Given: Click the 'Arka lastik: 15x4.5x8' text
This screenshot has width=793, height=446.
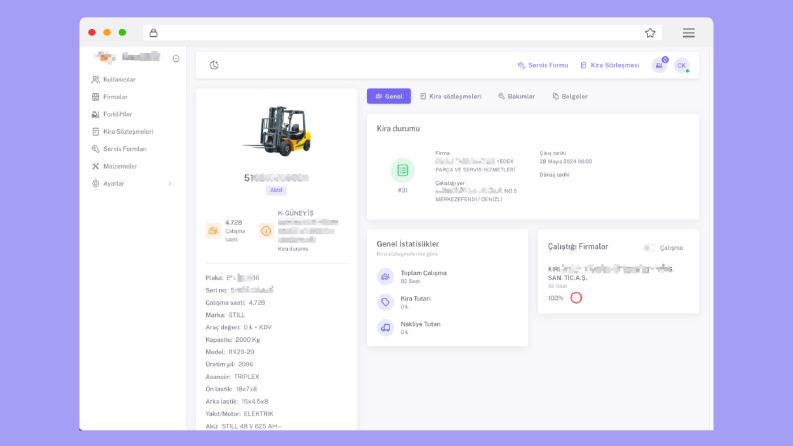Looking at the screenshot, I should click(237, 402).
